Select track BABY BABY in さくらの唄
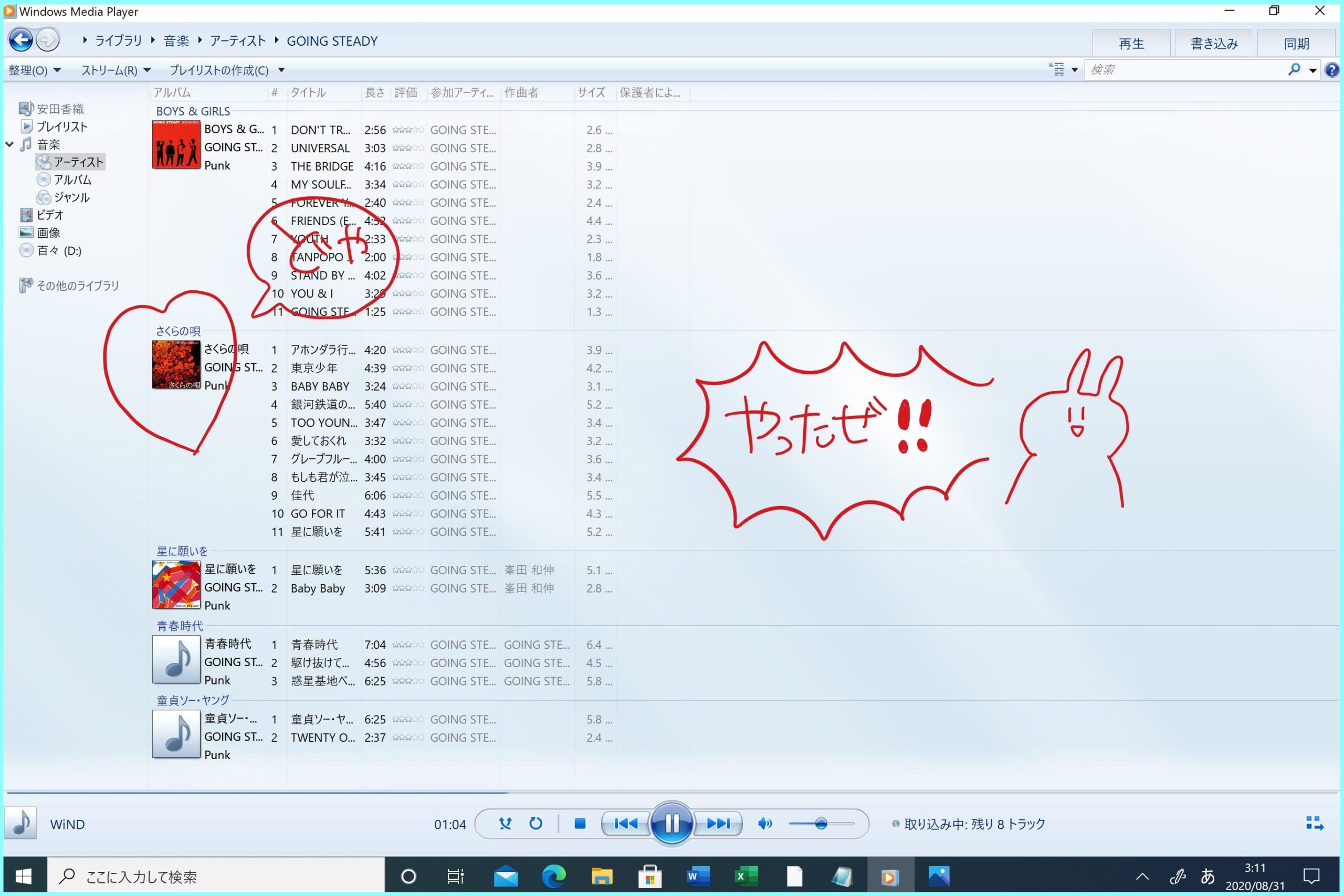This screenshot has width=1344, height=896. (320, 386)
